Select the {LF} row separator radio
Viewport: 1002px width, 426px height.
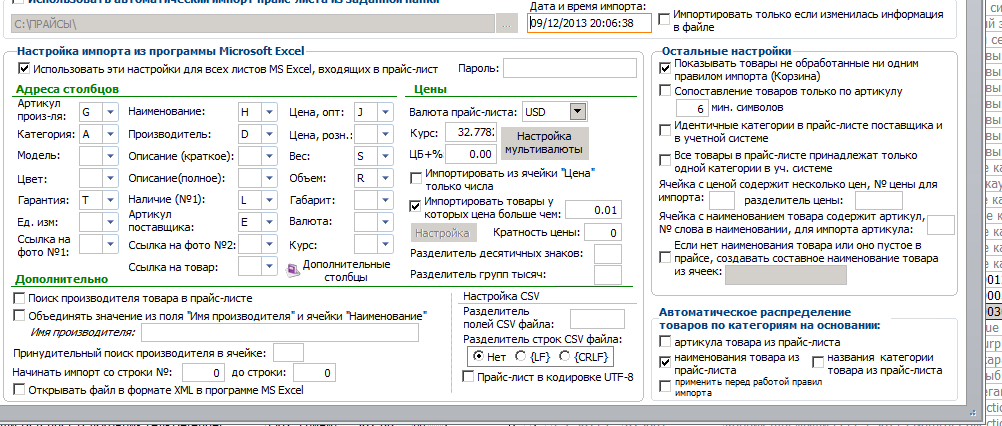pyautogui.click(x=521, y=356)
